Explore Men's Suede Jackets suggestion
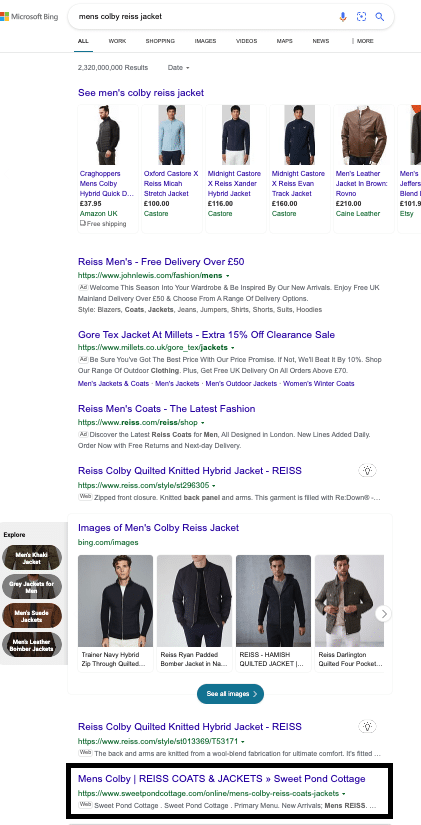 pos(32,616)
